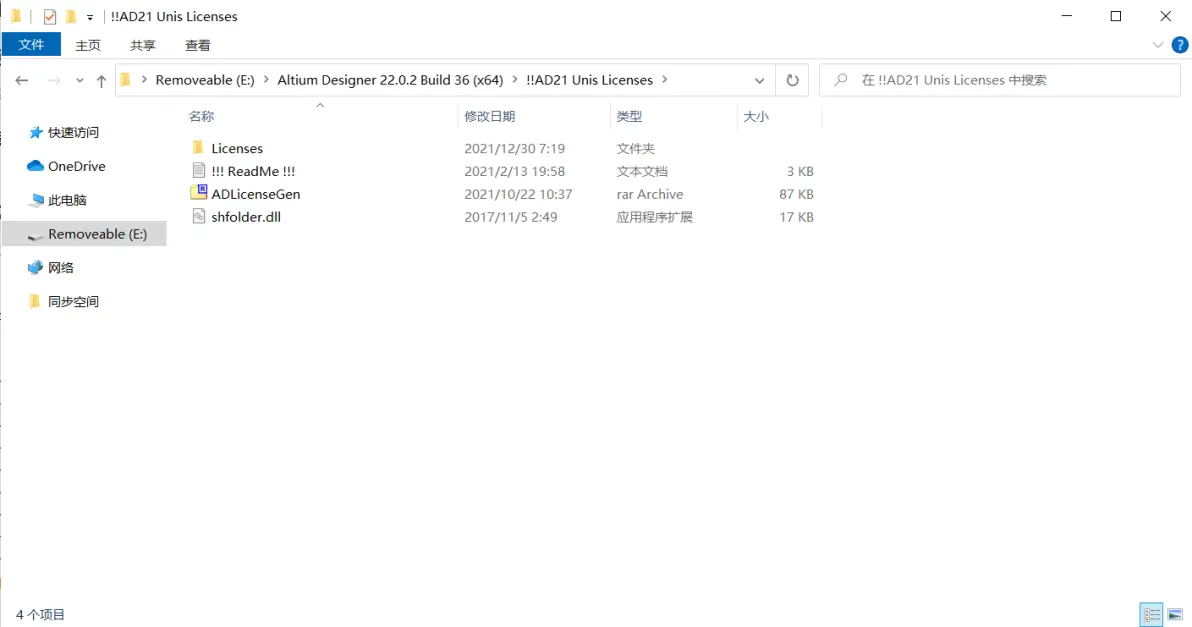Open the Customize Quick Access Toolbar dropdown

[90, 17]
